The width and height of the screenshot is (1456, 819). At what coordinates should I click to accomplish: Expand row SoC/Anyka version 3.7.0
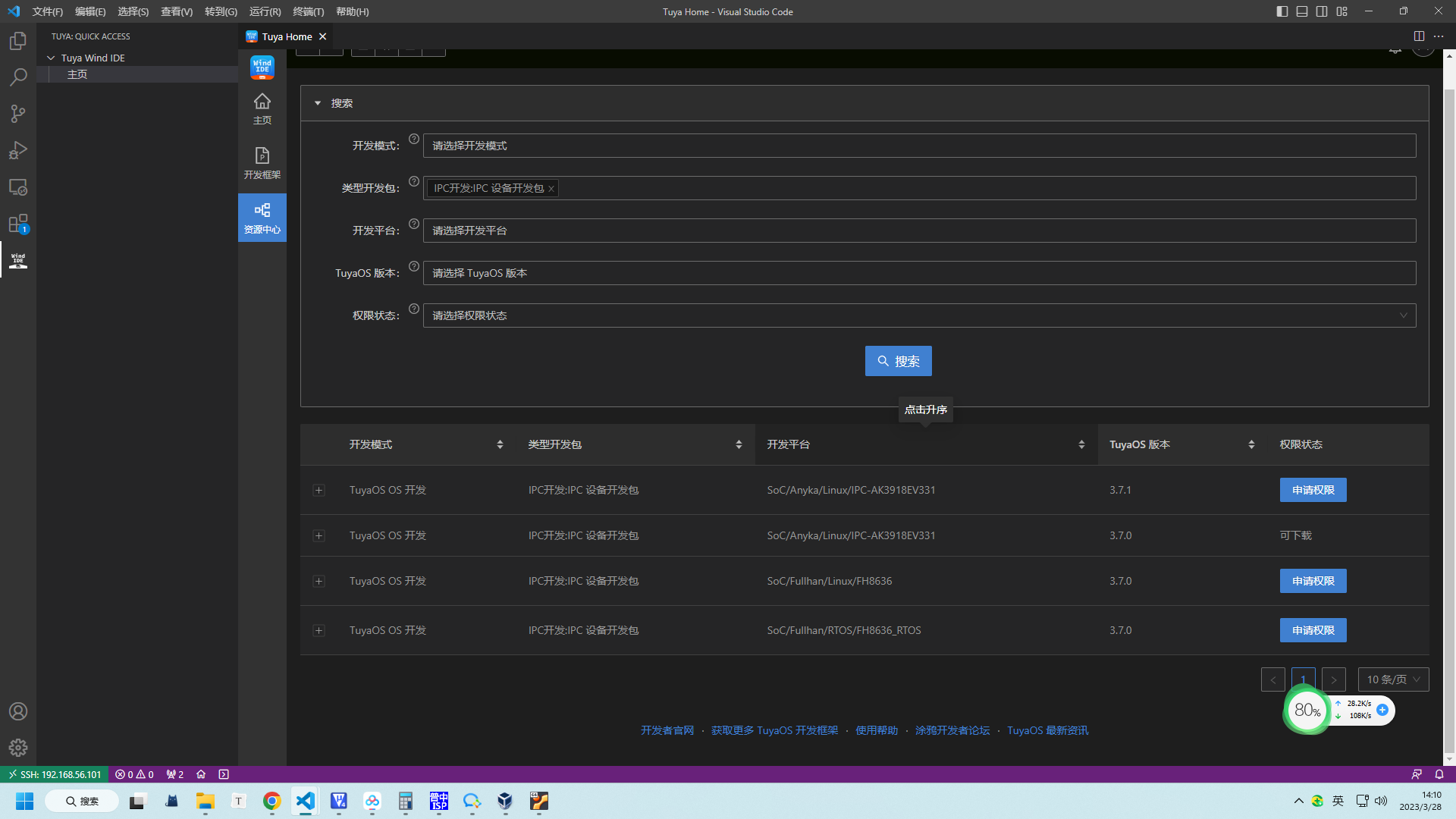tap(319, 536)
